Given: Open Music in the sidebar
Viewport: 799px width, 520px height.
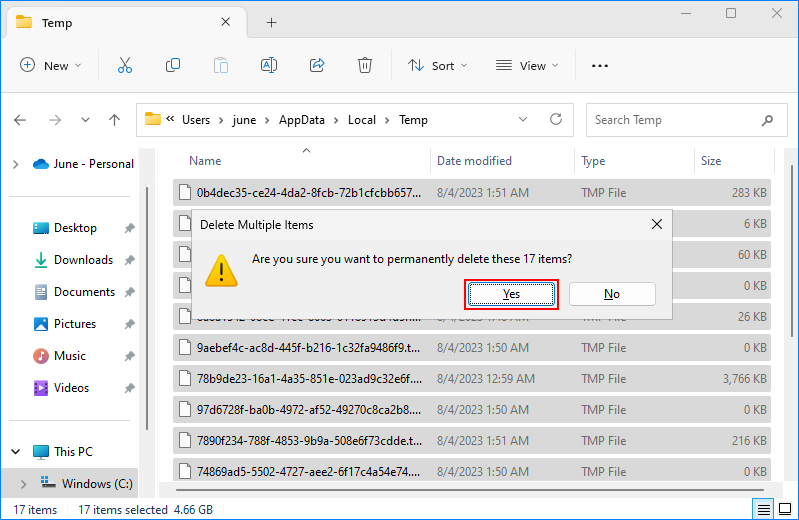Looking at the screenshot, I should coord(60,356).
